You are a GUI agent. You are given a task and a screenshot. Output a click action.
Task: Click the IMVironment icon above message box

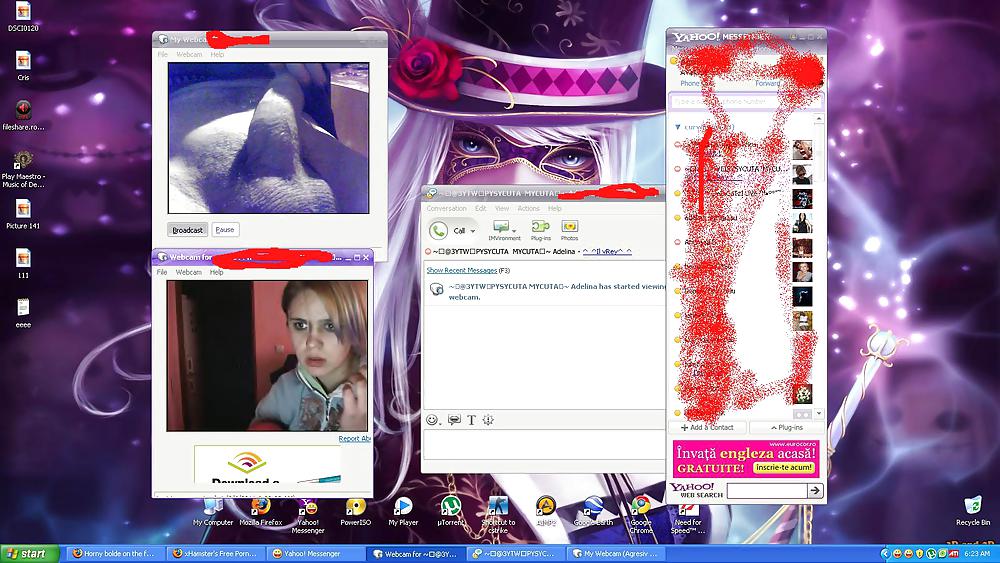tap(453, 420)
